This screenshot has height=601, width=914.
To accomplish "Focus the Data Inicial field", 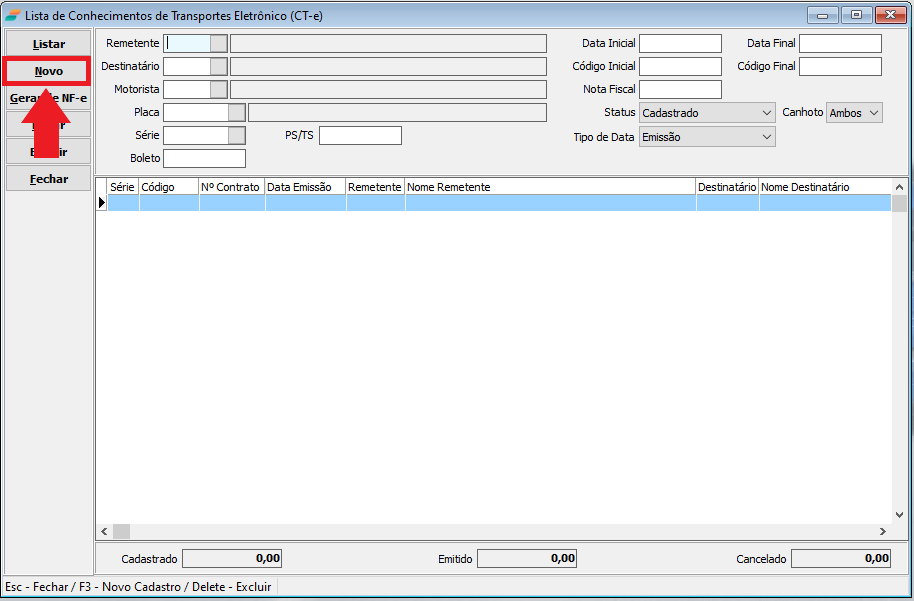I will point(680,43).
